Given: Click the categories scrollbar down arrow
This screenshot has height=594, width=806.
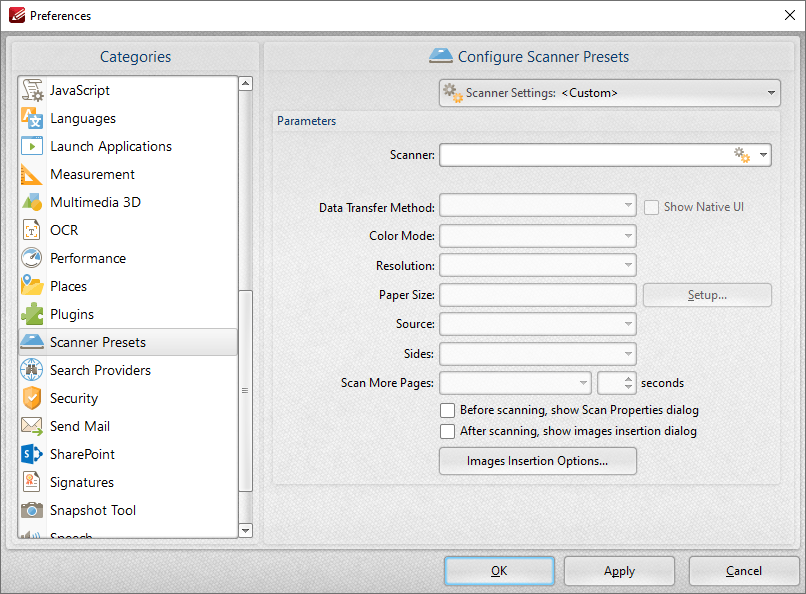Looking at the screenshot, I should 246,530.
